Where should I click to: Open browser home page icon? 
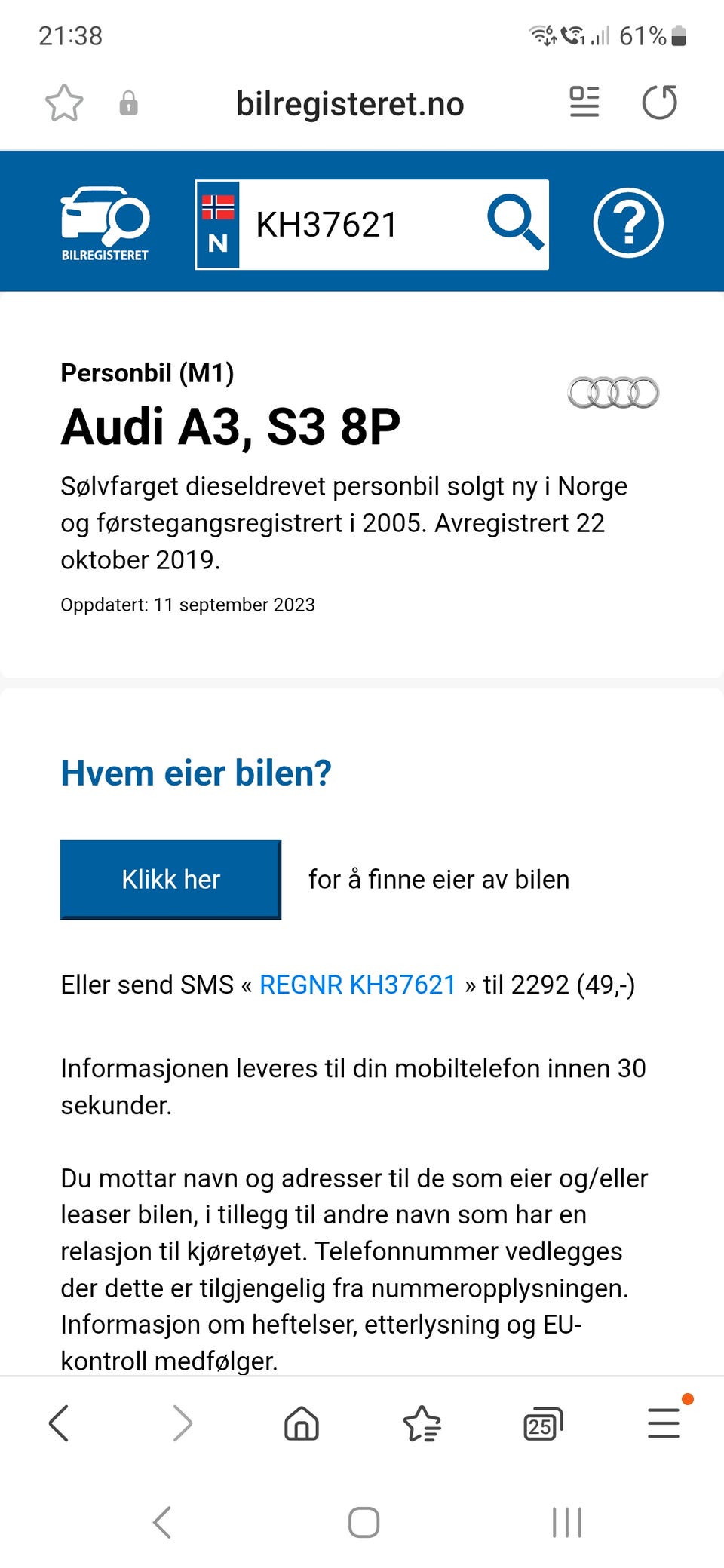pyautogui.click(x=302, y=1423)
